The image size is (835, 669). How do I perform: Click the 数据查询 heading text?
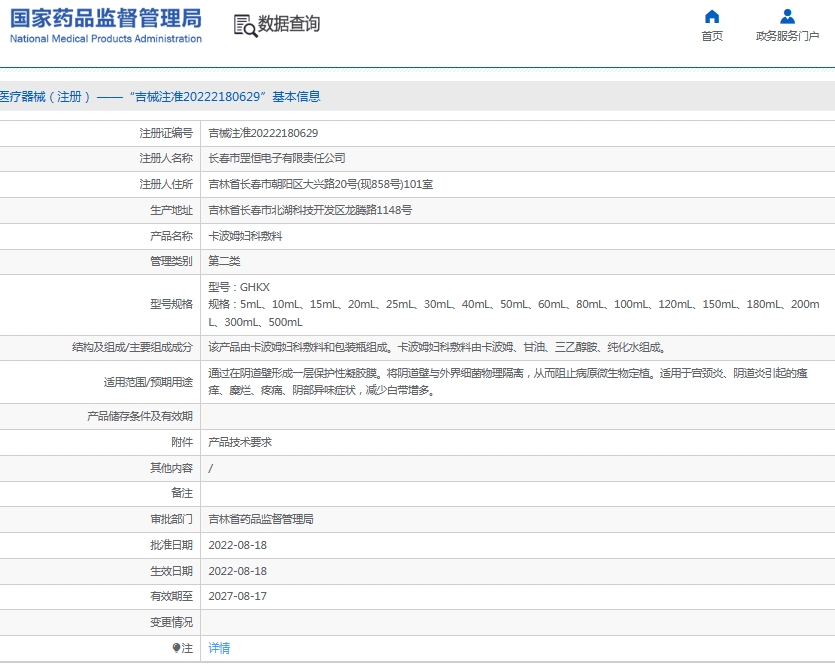tap(289, 23)
